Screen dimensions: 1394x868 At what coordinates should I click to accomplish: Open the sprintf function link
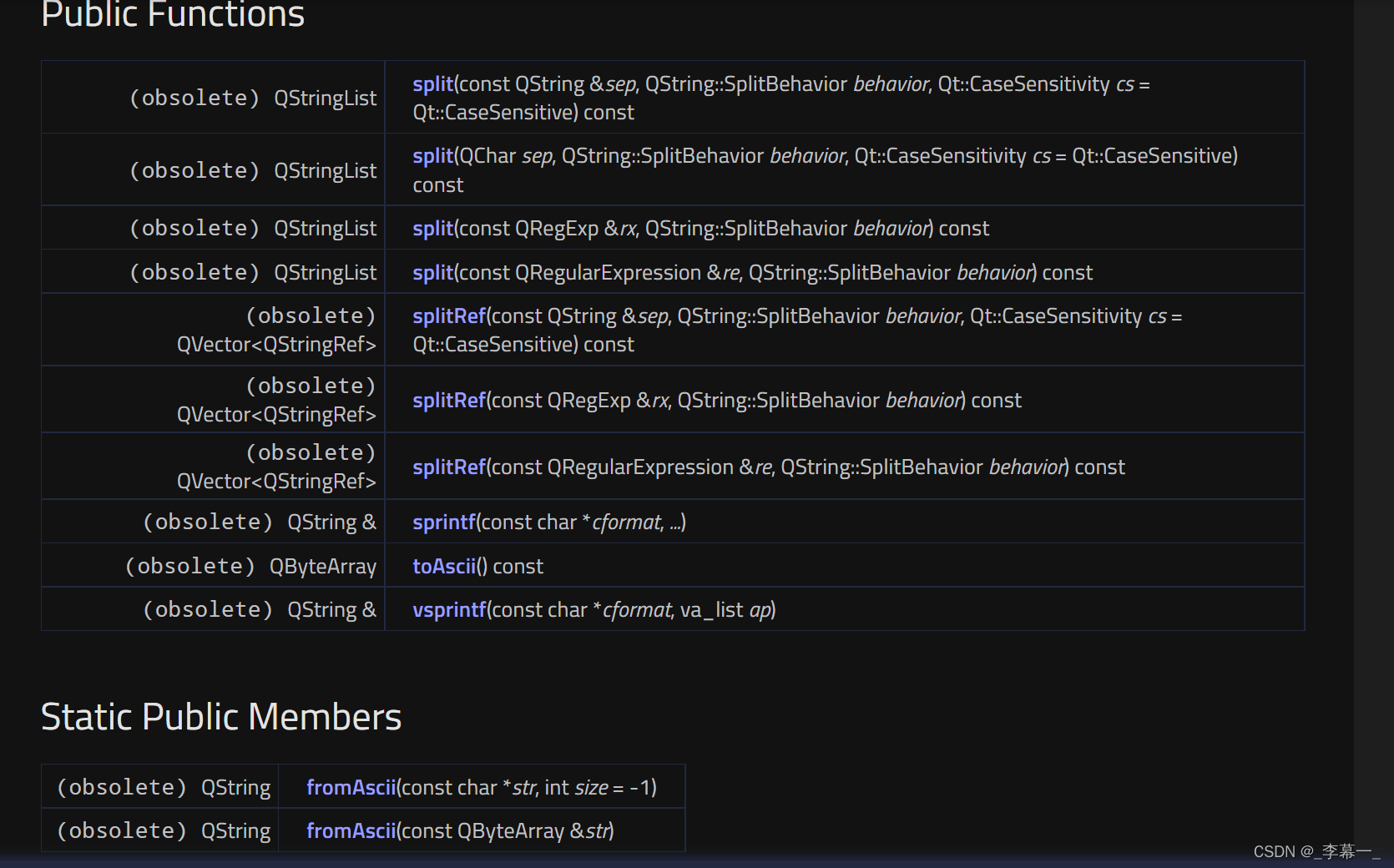(x=444, y=522)
